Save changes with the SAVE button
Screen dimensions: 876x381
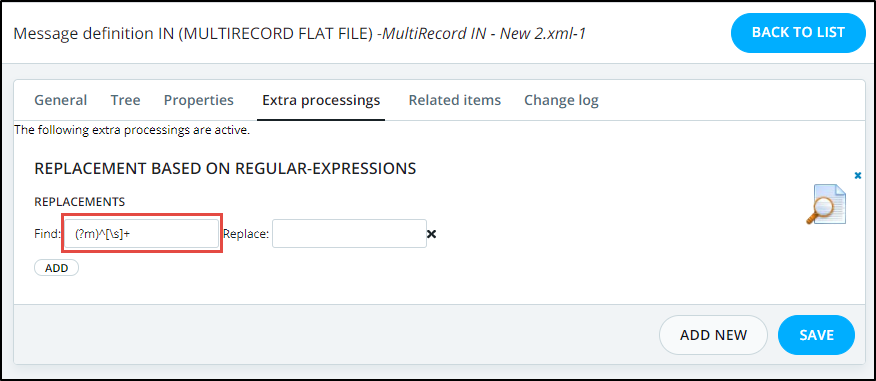[816, 335]
